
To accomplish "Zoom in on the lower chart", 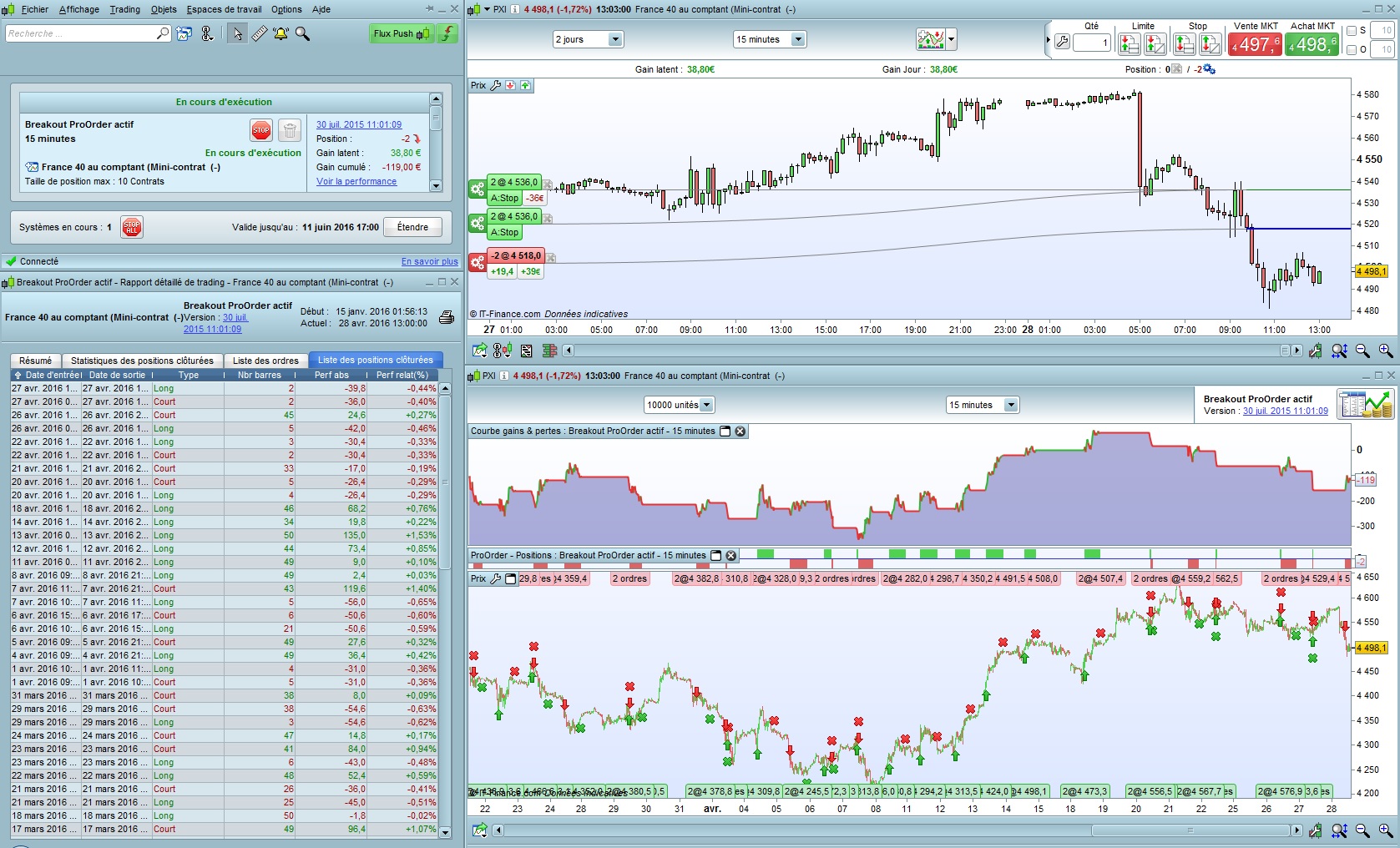I will (1386, 830).
